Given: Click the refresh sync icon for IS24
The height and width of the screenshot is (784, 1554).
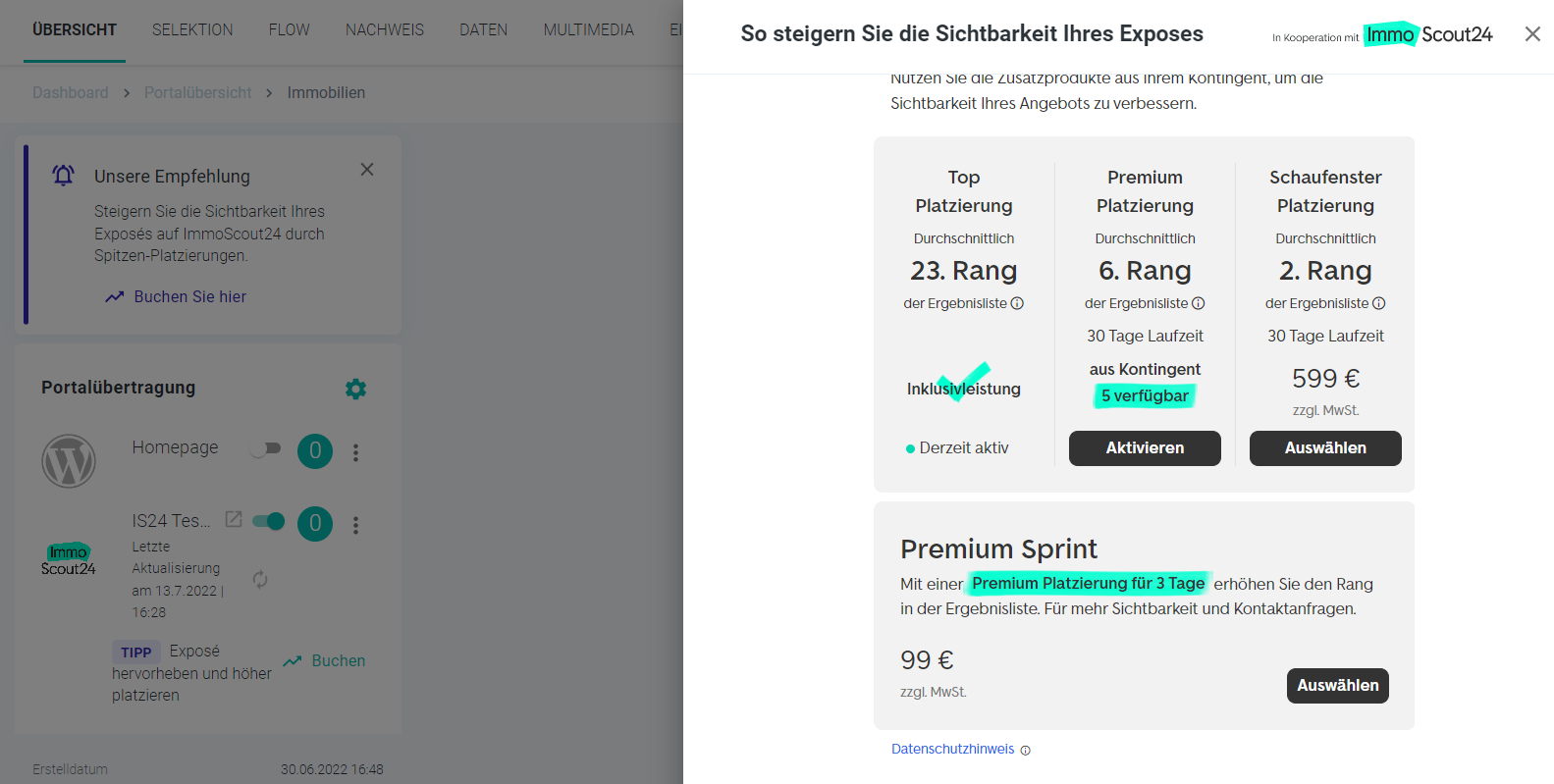Looking at the screenshot, I should 260,580.
